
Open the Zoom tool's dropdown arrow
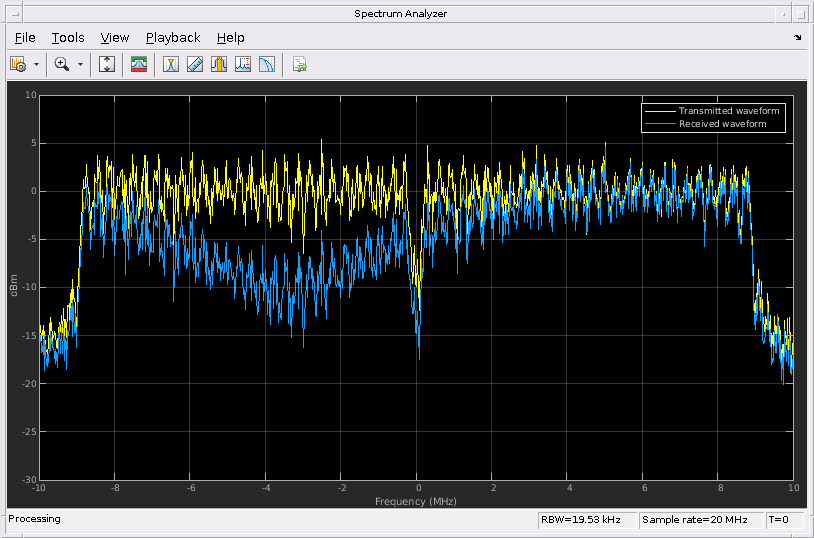pyautogui.click(x=80, y=64)
